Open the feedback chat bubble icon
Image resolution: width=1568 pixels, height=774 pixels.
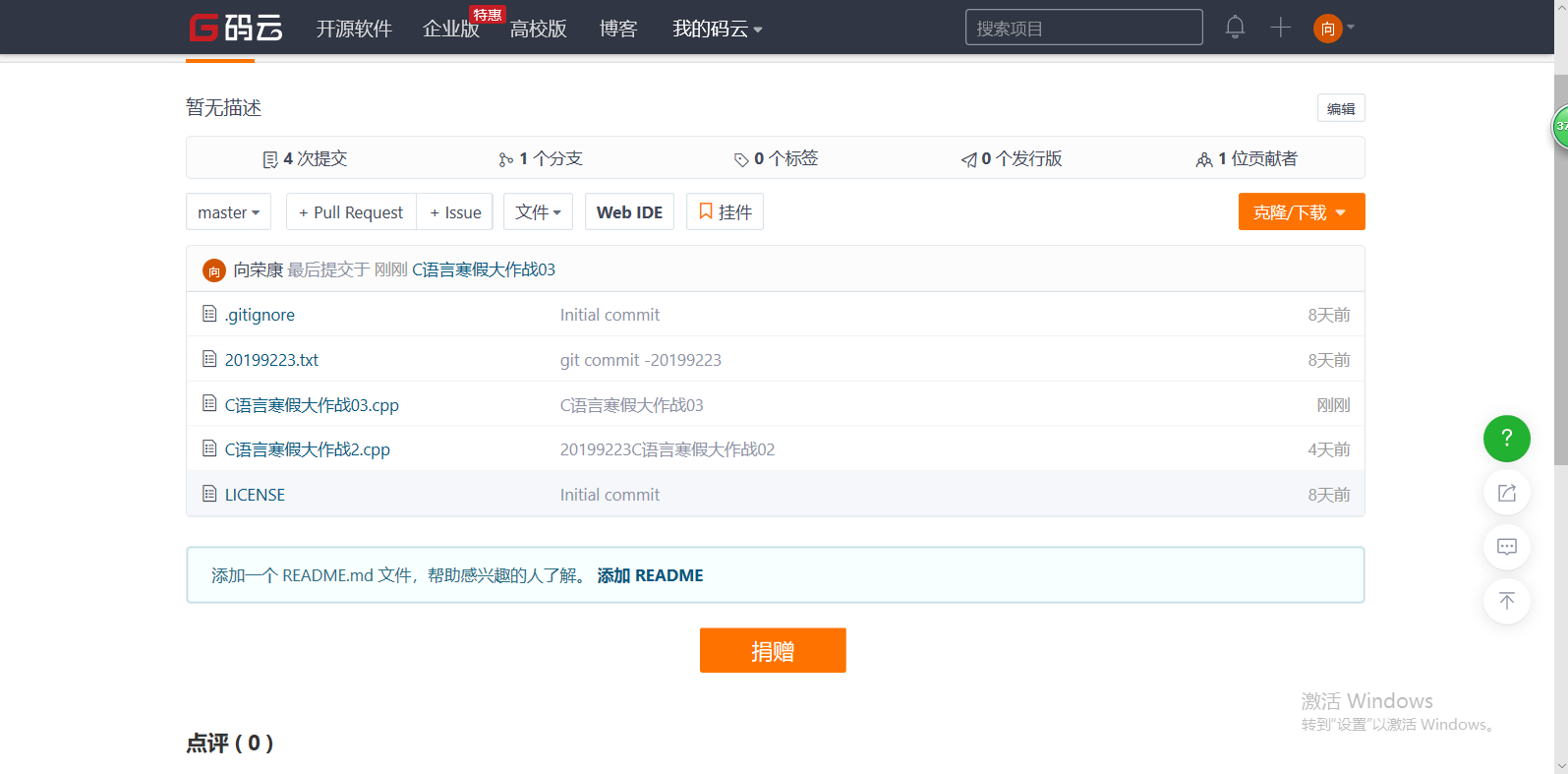1506,547
